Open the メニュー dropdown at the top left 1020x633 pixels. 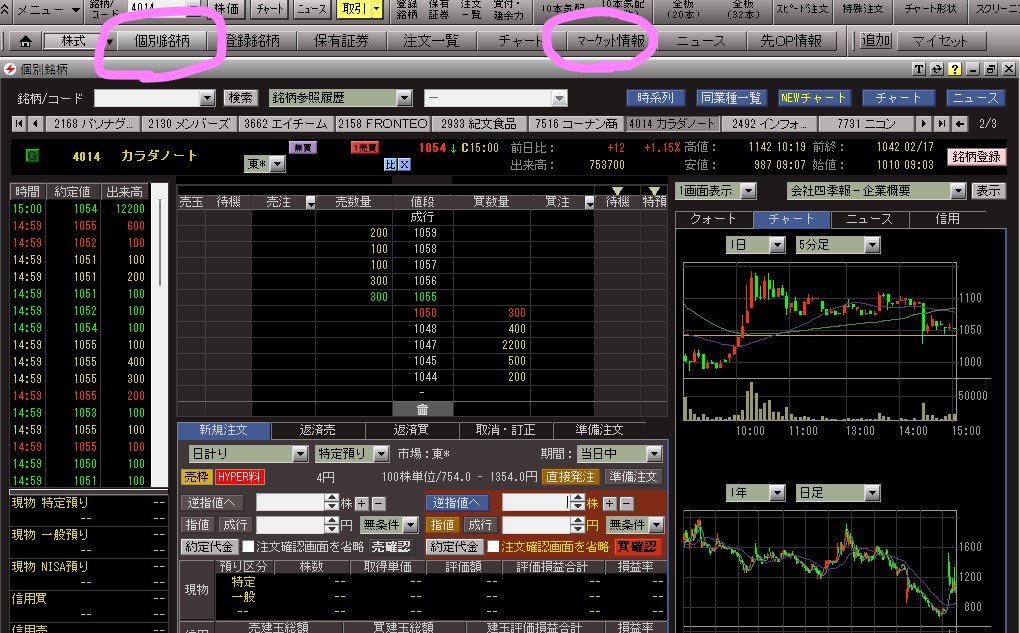[47, 9]
